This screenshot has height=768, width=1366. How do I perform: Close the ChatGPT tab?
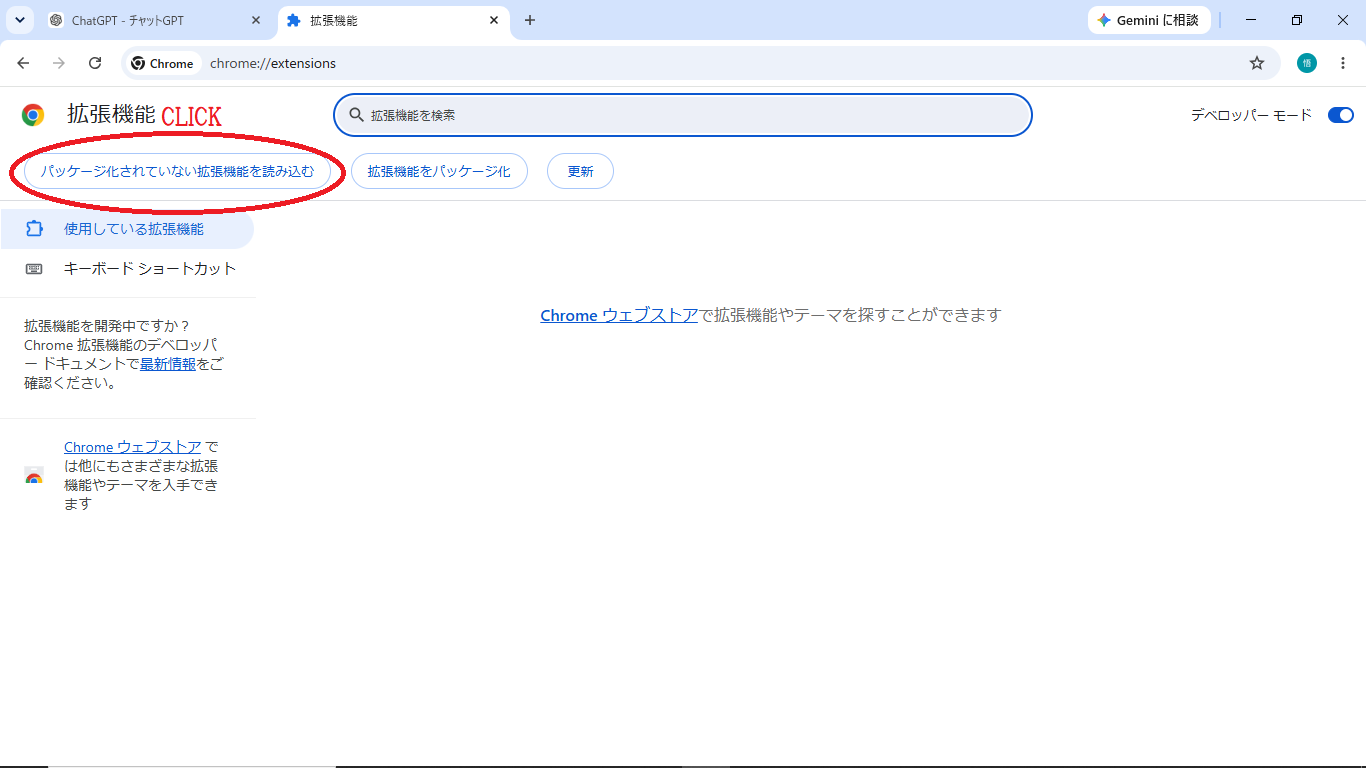pyautogui.click(x=255, y=20)
